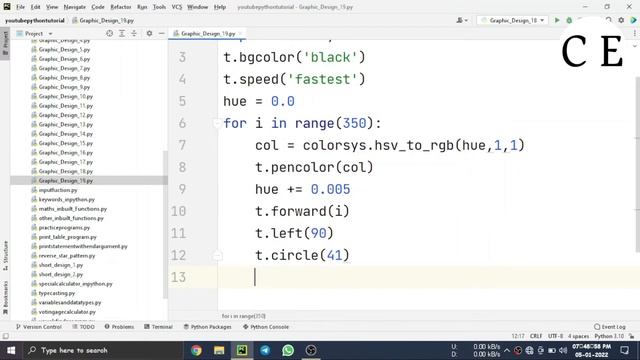Open IDE settings gear in top toolbar
This screenshot has width=640, height=360.
click(621, 20)
